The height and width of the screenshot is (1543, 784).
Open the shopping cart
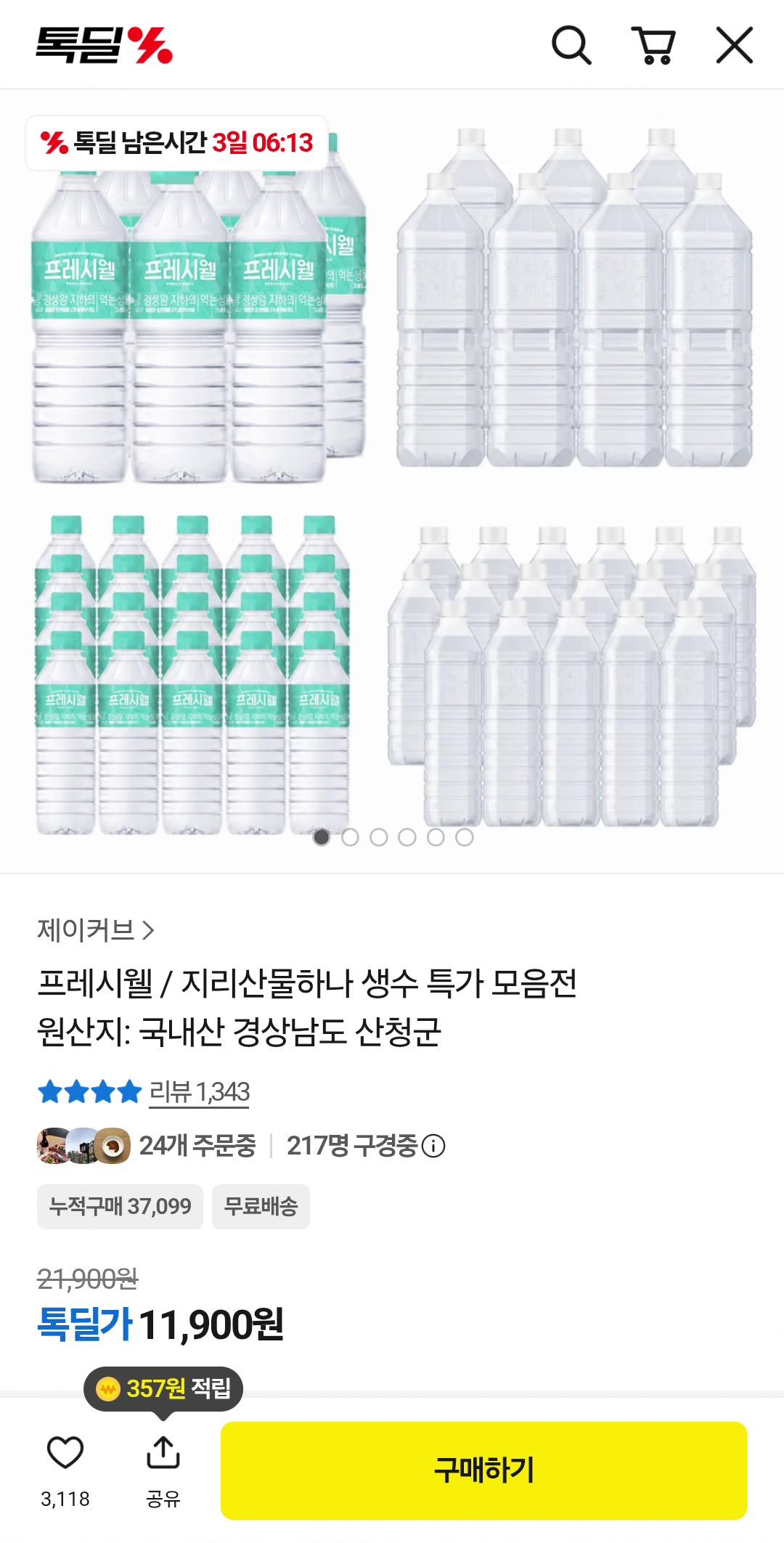pyautogui.click(x=654, y=45)
